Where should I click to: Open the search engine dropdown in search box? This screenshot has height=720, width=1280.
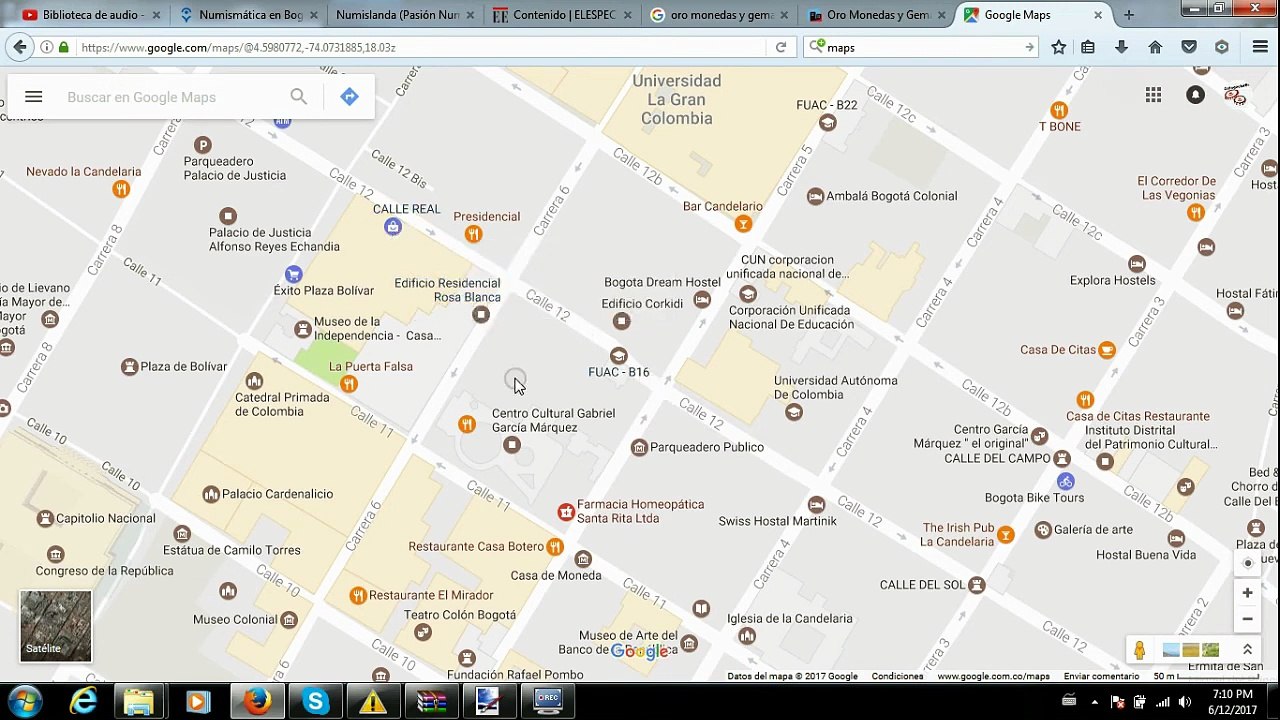[816, 47]
